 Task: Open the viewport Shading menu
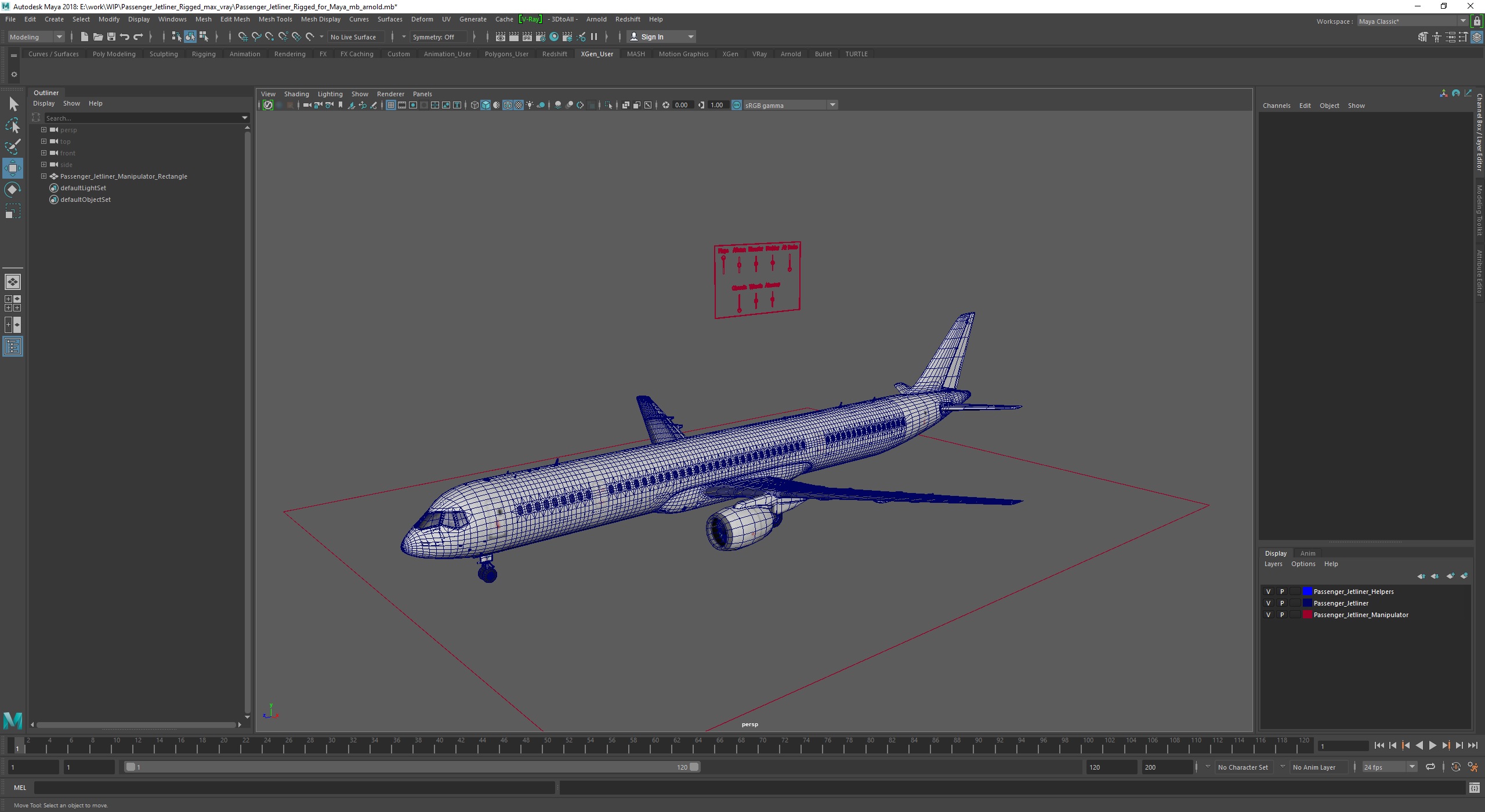296,94
